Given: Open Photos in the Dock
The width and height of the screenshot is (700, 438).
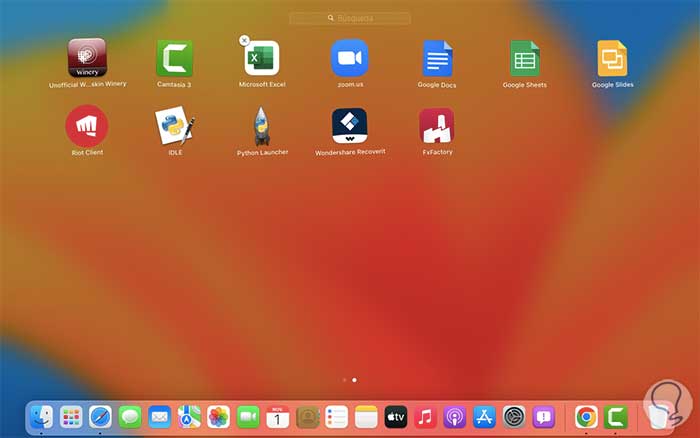Looking at the screenshot, I should (x=218, y=417).
